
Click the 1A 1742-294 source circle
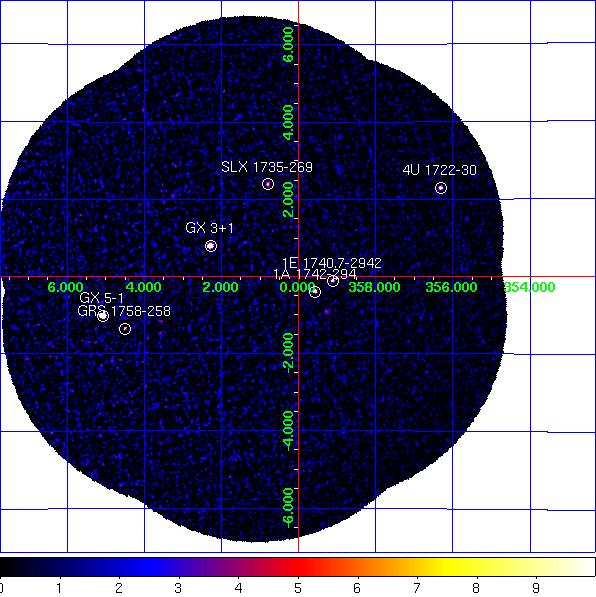[315, 292]
